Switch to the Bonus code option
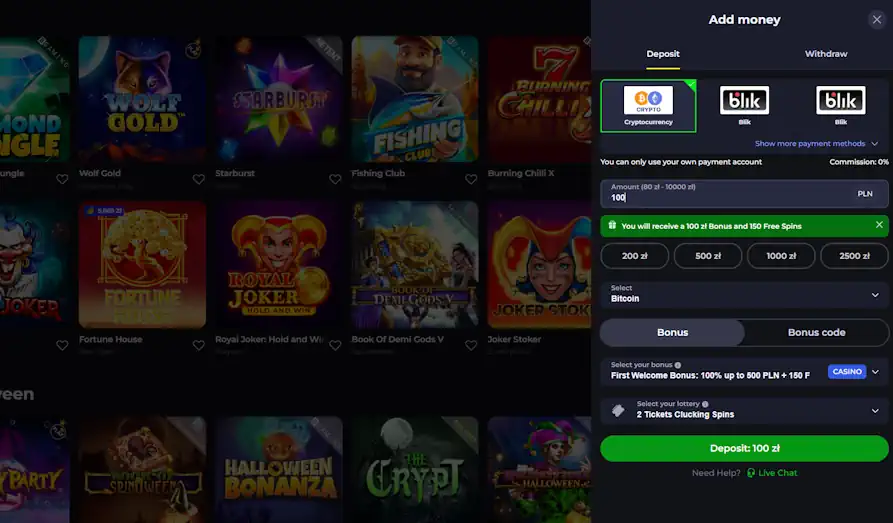893x523 pixels. (816, 332)
